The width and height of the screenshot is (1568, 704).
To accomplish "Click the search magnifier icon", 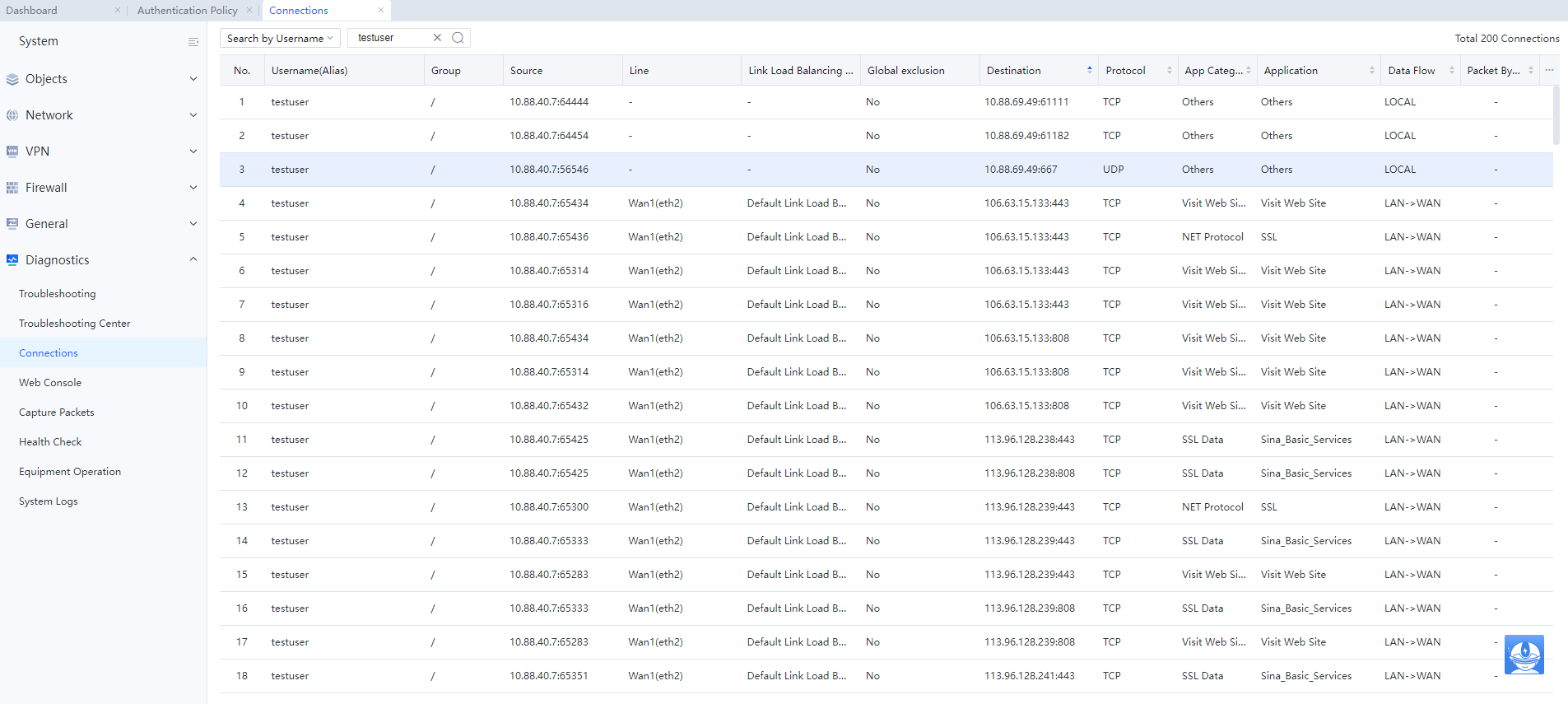I will click(458, 38).
